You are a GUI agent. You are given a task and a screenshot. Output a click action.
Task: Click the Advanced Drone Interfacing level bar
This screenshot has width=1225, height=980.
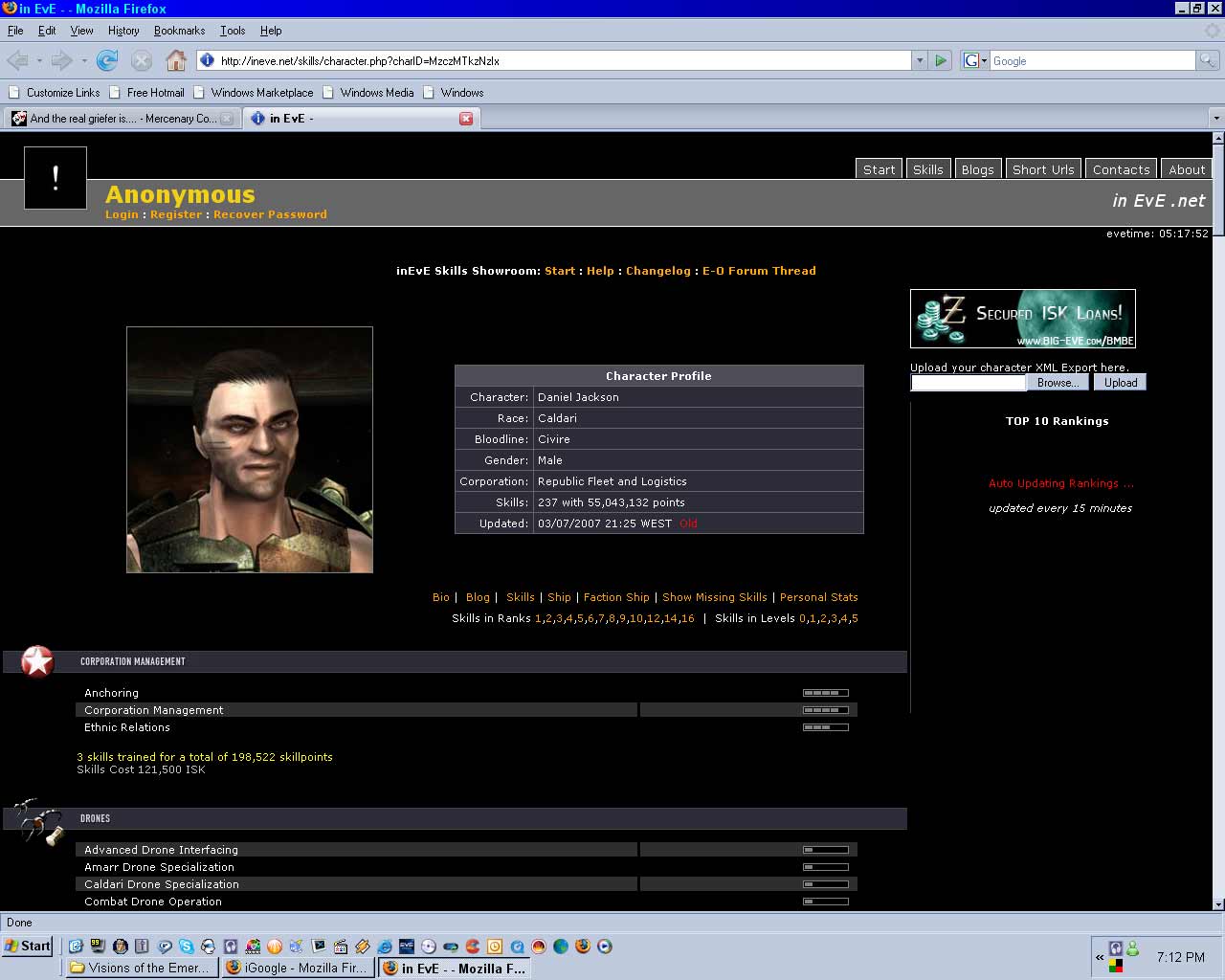(x=826, y=850)
